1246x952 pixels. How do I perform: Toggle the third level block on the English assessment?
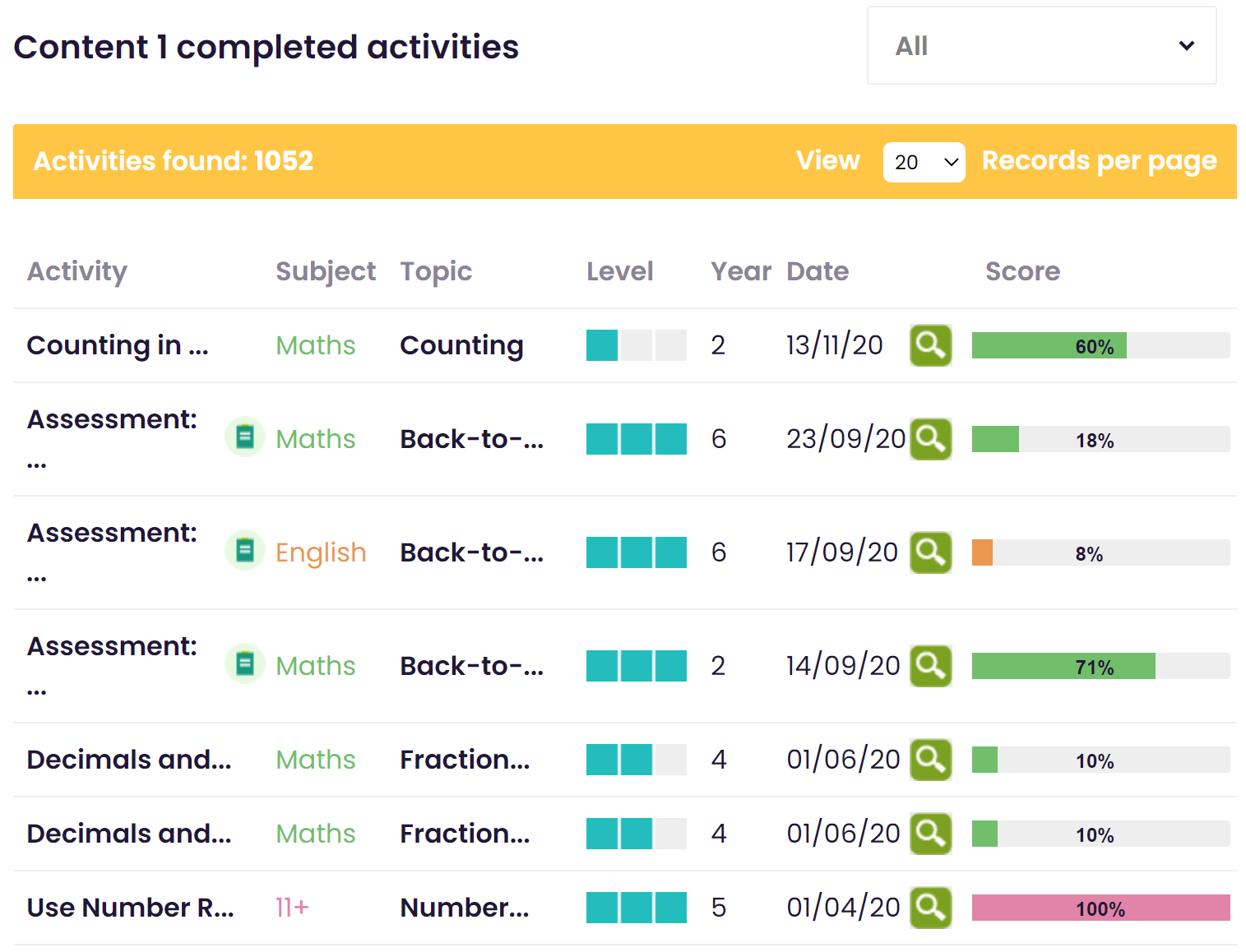point(670,552)
